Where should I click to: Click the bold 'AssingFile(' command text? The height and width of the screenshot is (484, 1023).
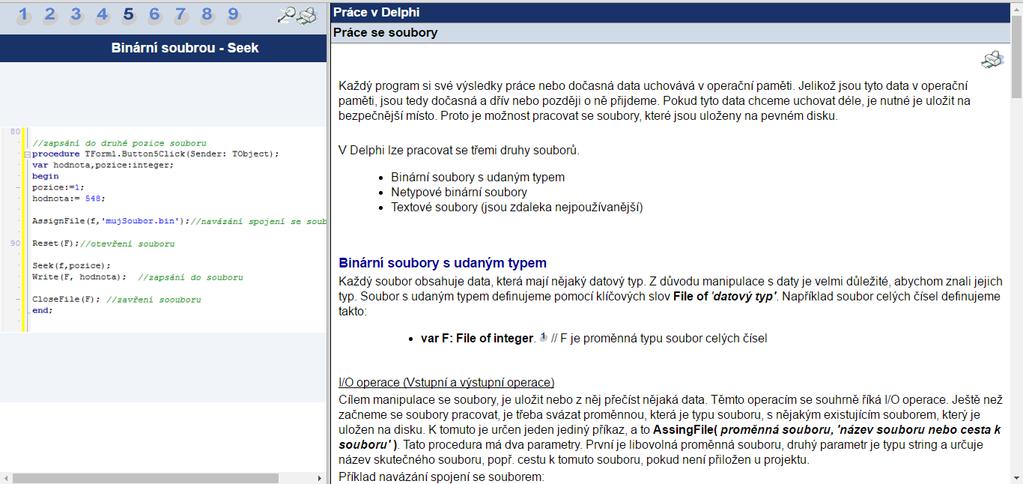[x=686, y=430]
